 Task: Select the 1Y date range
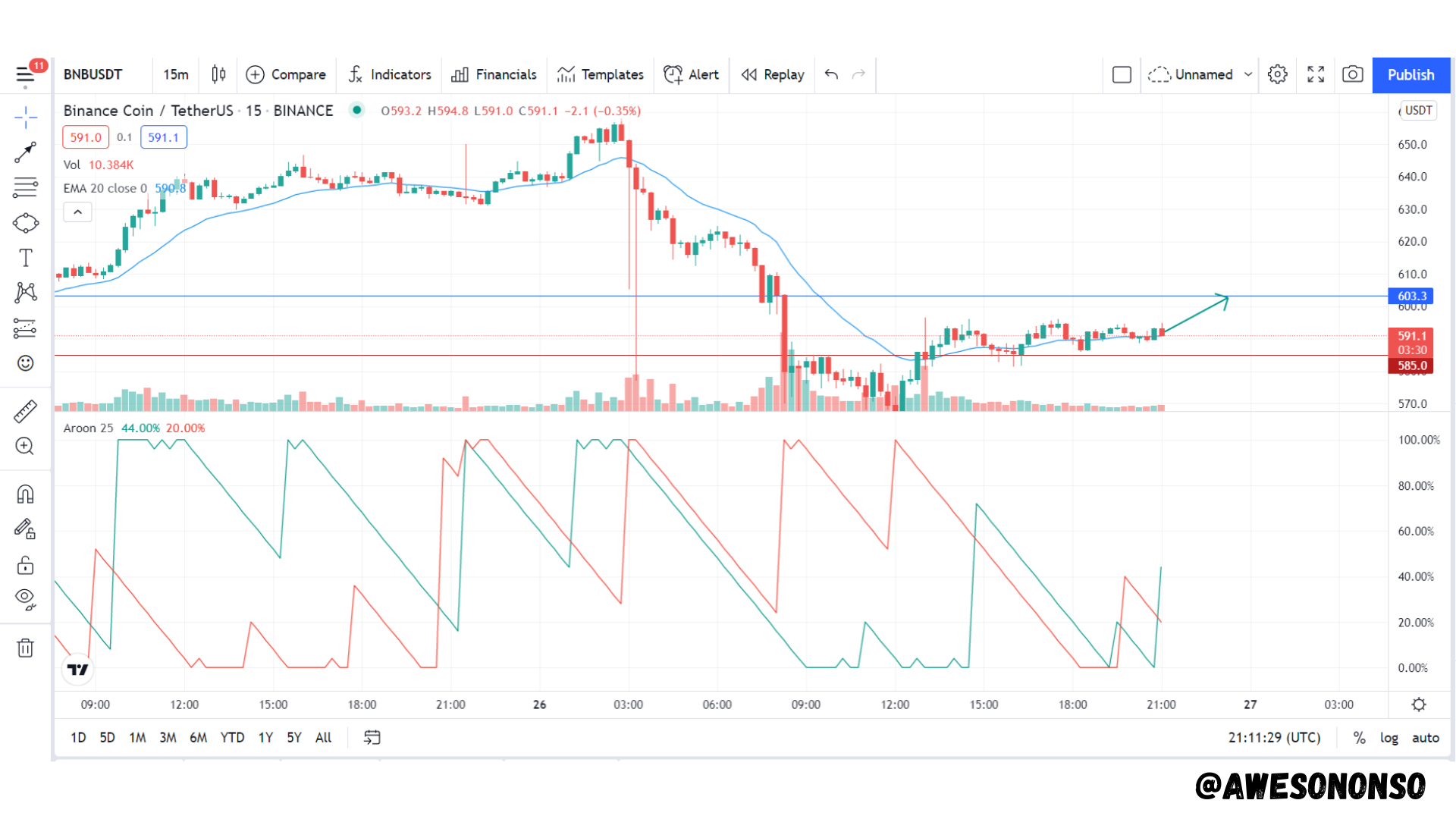coord(265,738)
